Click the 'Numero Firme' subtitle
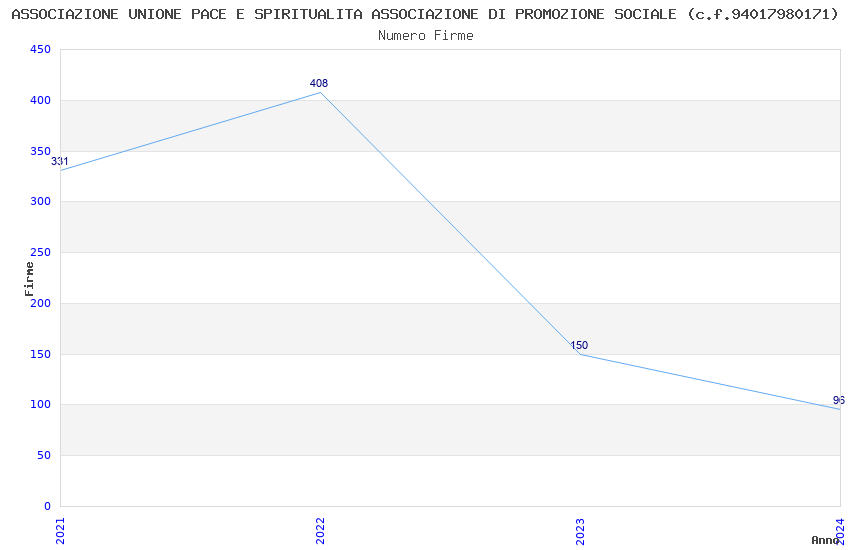The height and width of the screenshot is (550, 850). pos(425,35)
